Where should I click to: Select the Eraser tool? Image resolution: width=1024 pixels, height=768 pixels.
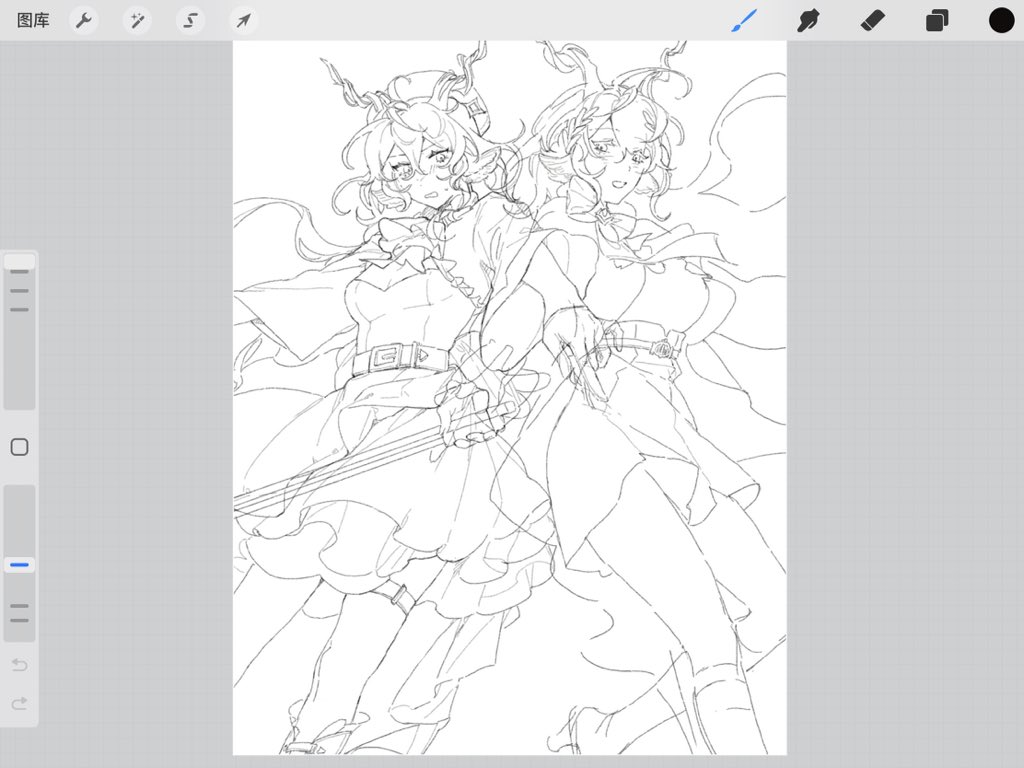(872, 20)
